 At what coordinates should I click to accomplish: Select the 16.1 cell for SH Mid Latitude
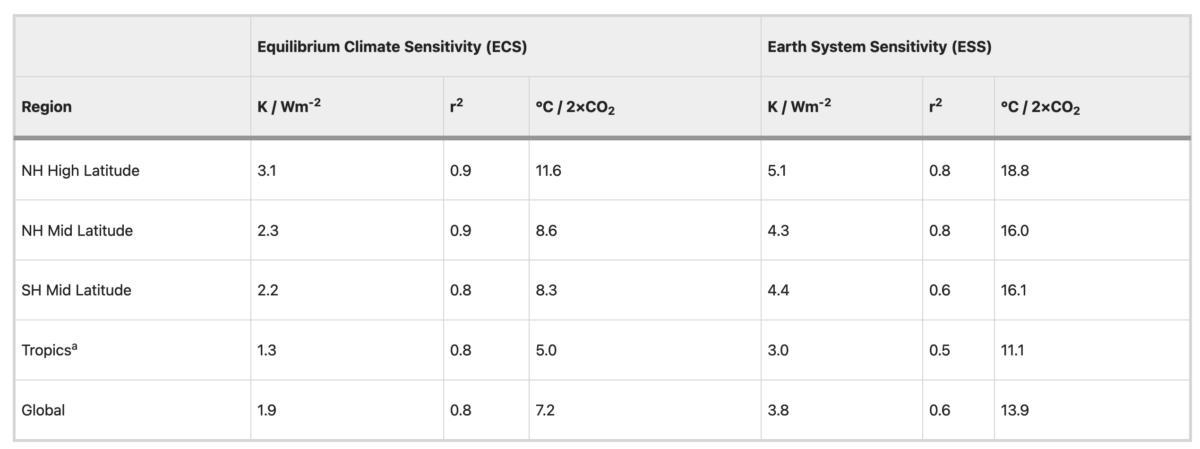tap(1014, 291)
